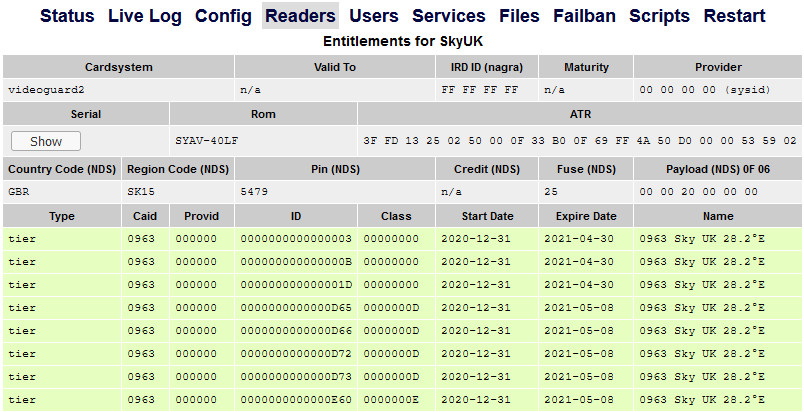Click the Cardsystem column header
The height and width of the screenshot is (412, 804).
118,67
